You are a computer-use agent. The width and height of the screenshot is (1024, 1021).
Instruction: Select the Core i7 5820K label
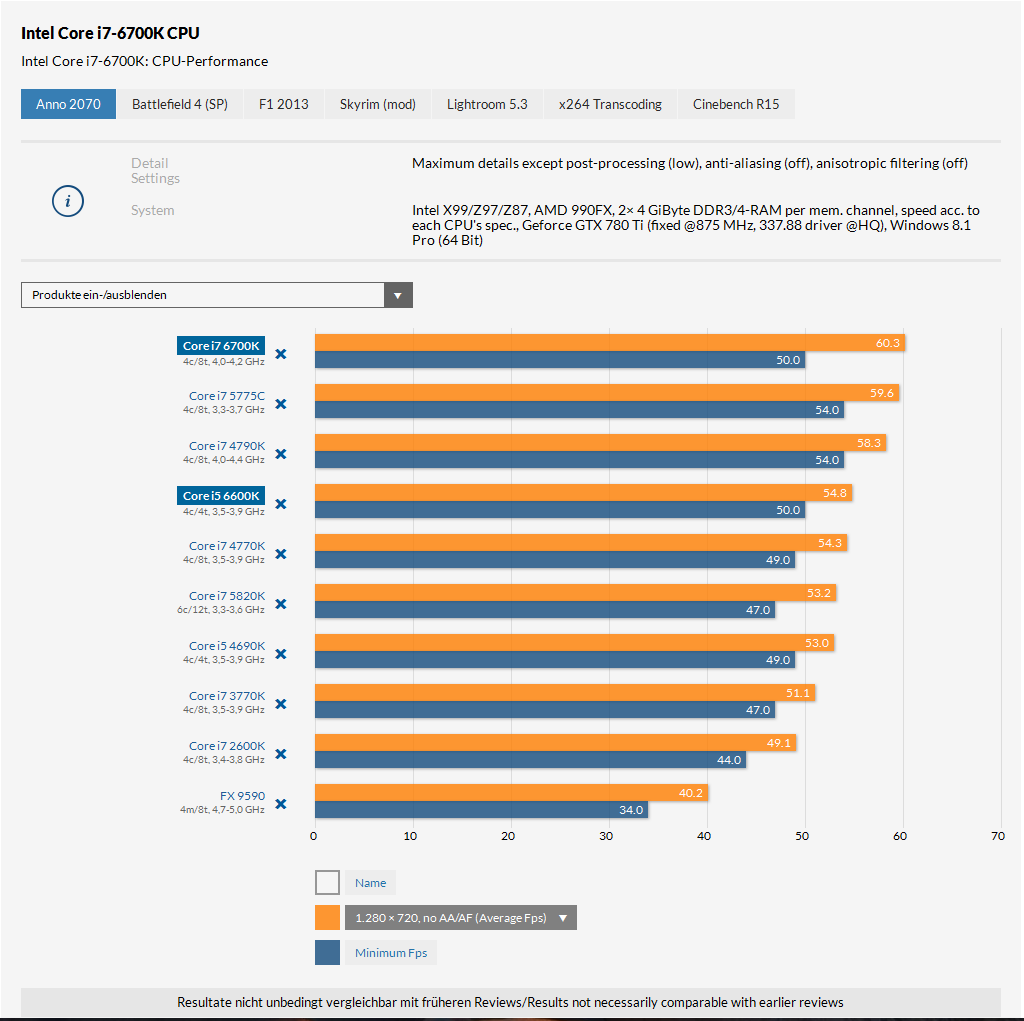[x=227, y=596]
